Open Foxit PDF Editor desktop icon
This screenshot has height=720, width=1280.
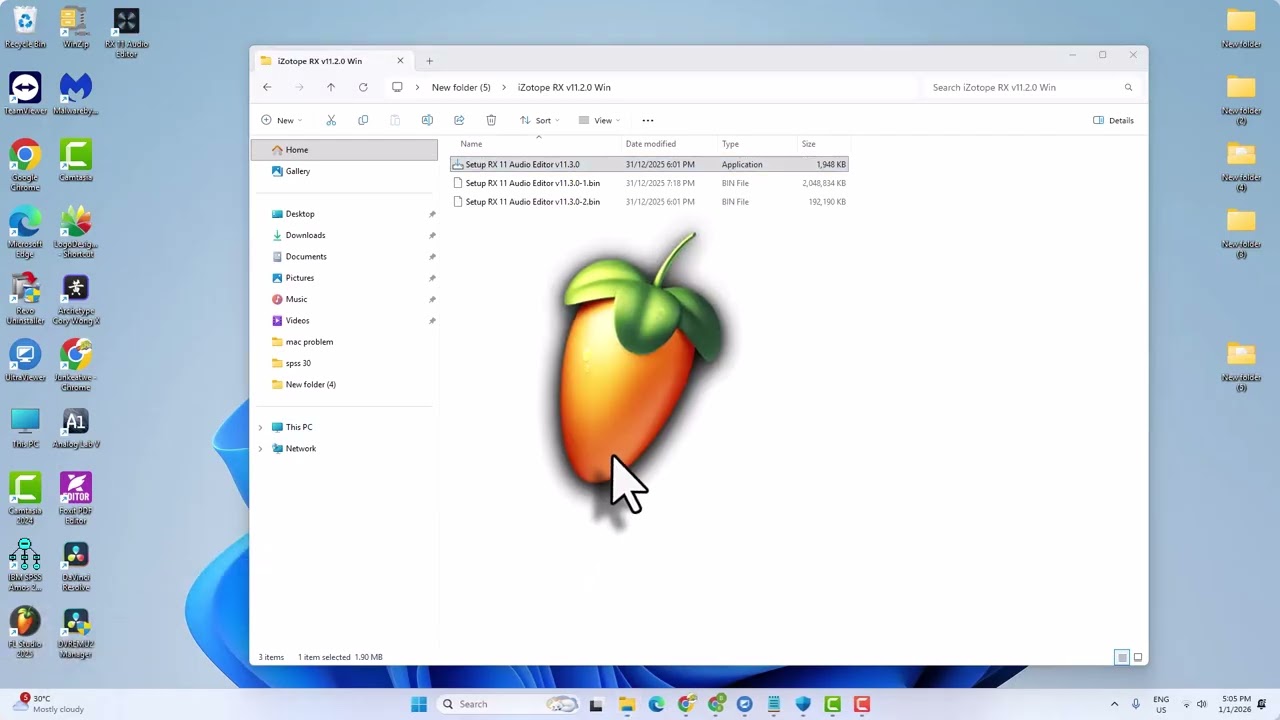(x=76, y=498)
